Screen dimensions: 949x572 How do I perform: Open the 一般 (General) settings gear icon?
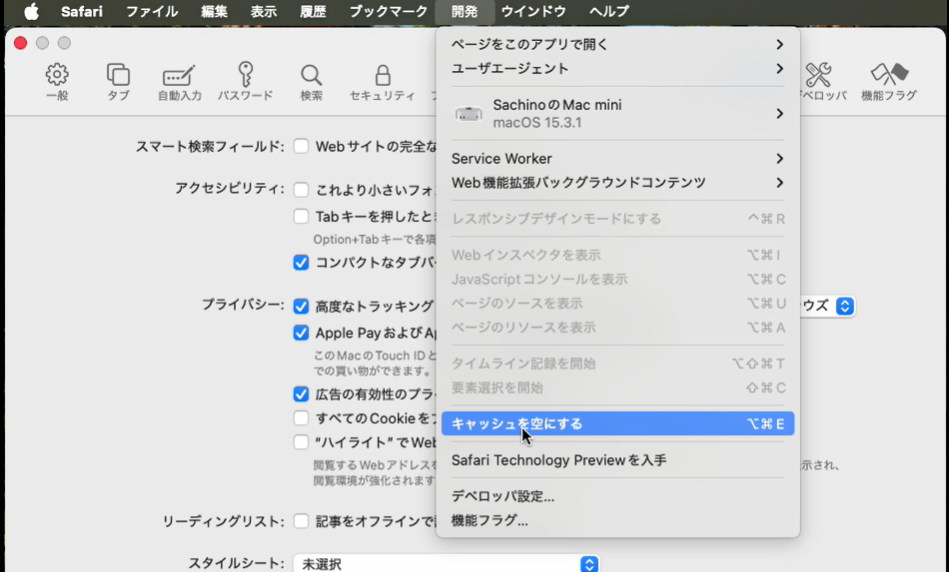[57, 75]
